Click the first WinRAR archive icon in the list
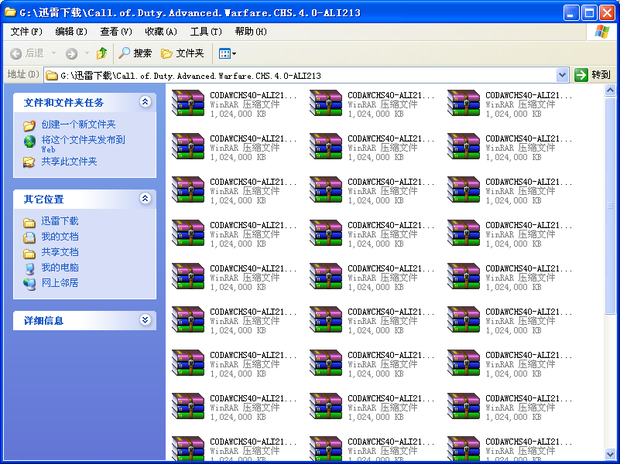The height and width of the screenshot is (464, 620). [187, 105]
